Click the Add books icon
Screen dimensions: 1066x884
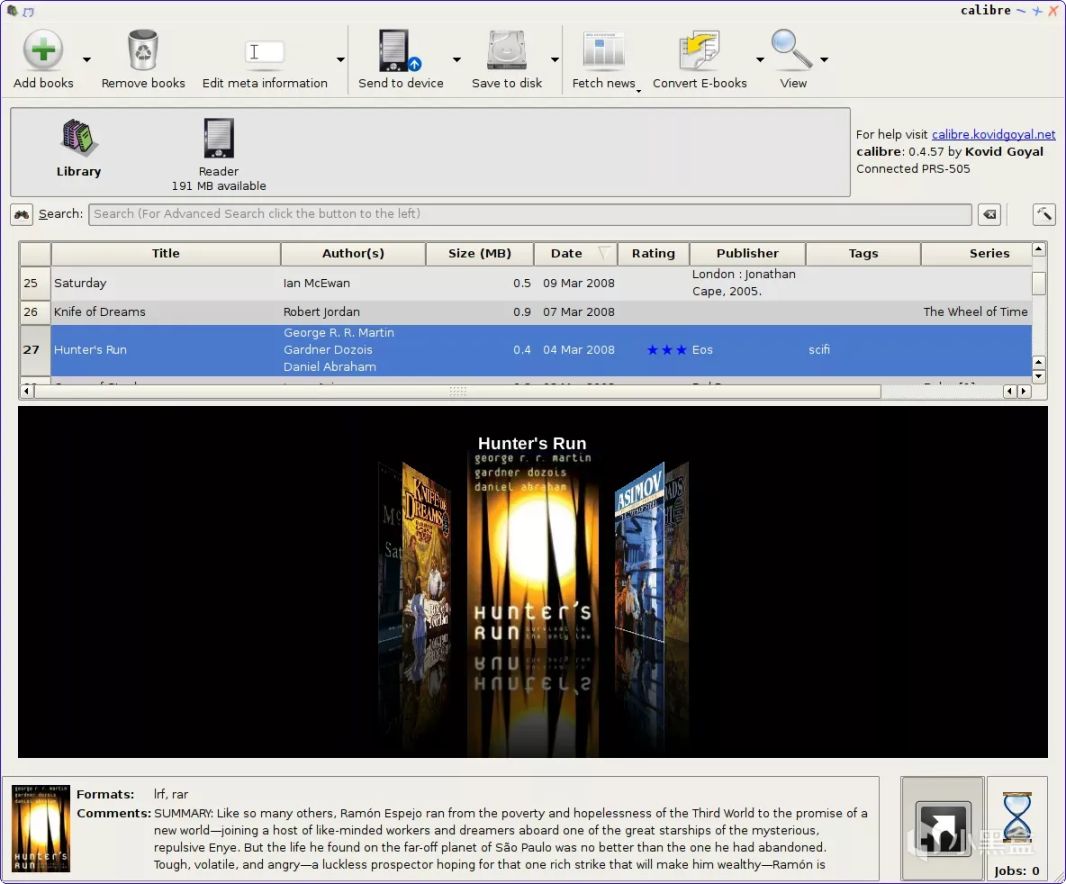pos(43,50)
